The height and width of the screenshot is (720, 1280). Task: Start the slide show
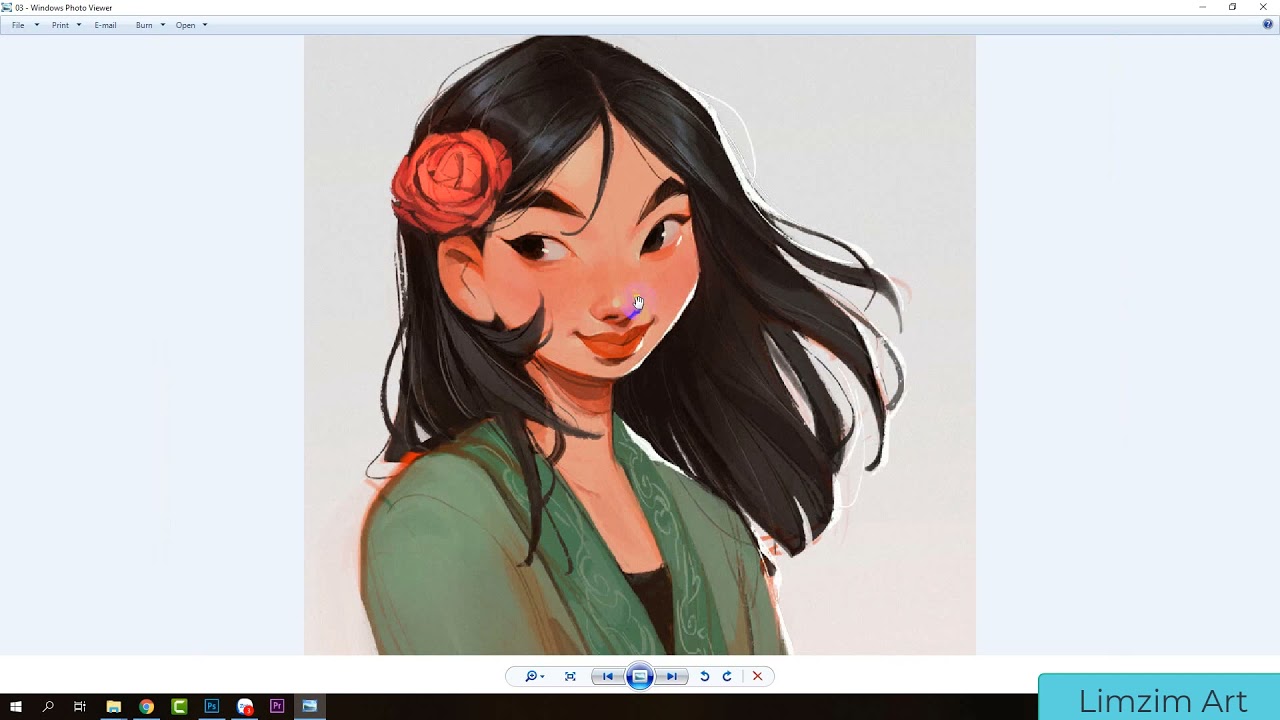(640, 677)
